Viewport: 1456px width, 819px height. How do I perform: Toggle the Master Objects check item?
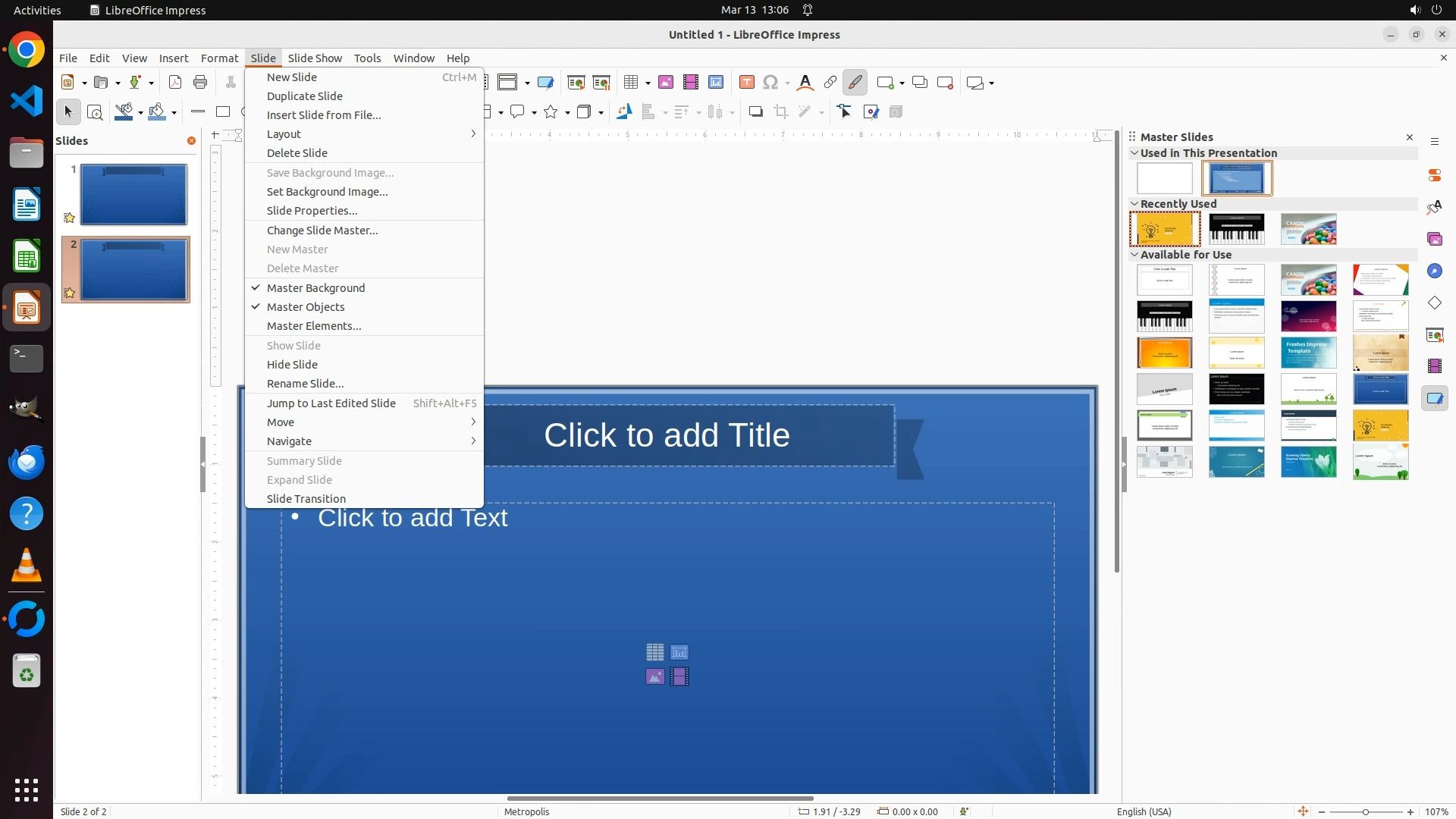tap(306, 307)
